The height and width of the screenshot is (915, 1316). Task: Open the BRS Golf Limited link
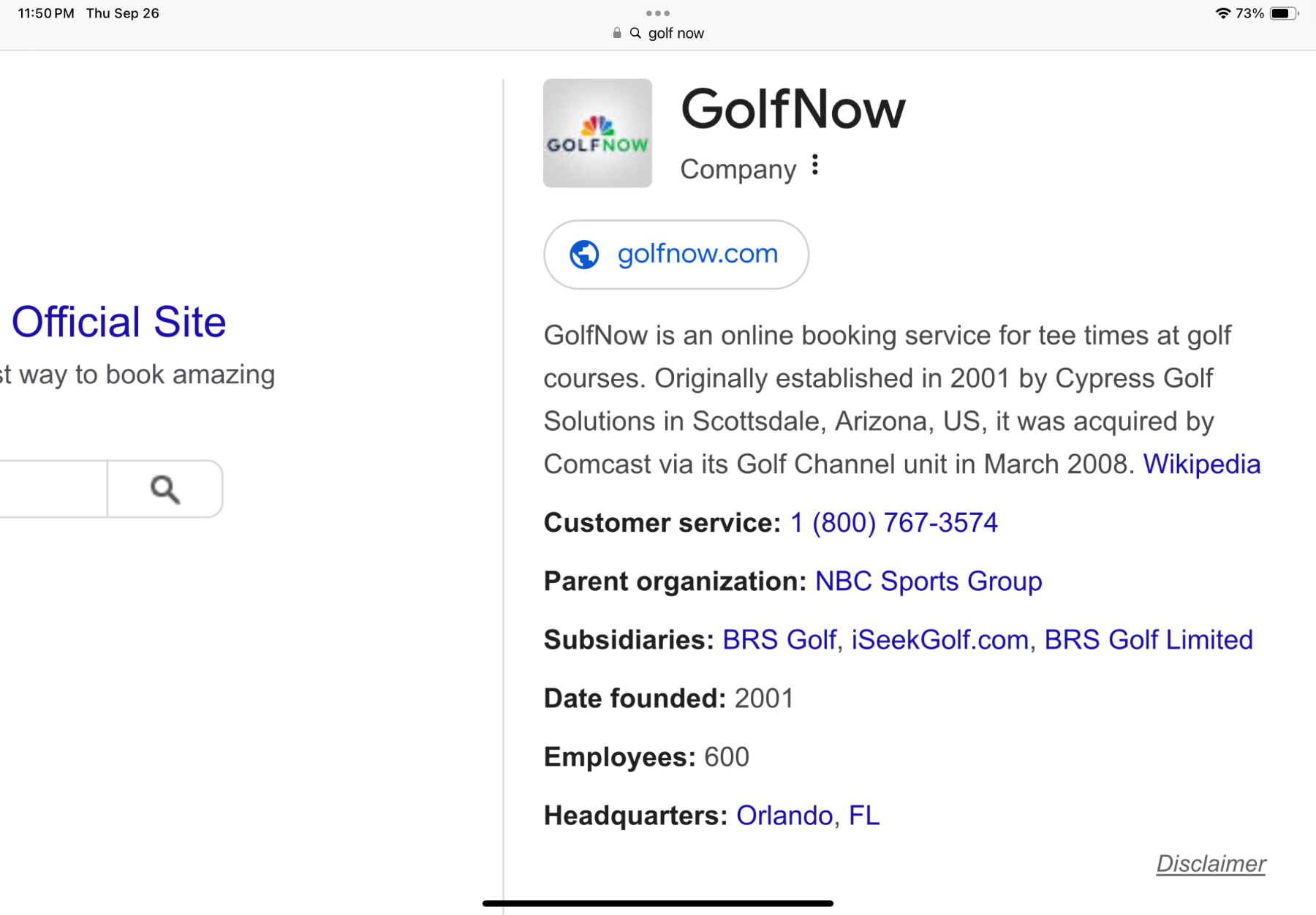point(1148,640)
